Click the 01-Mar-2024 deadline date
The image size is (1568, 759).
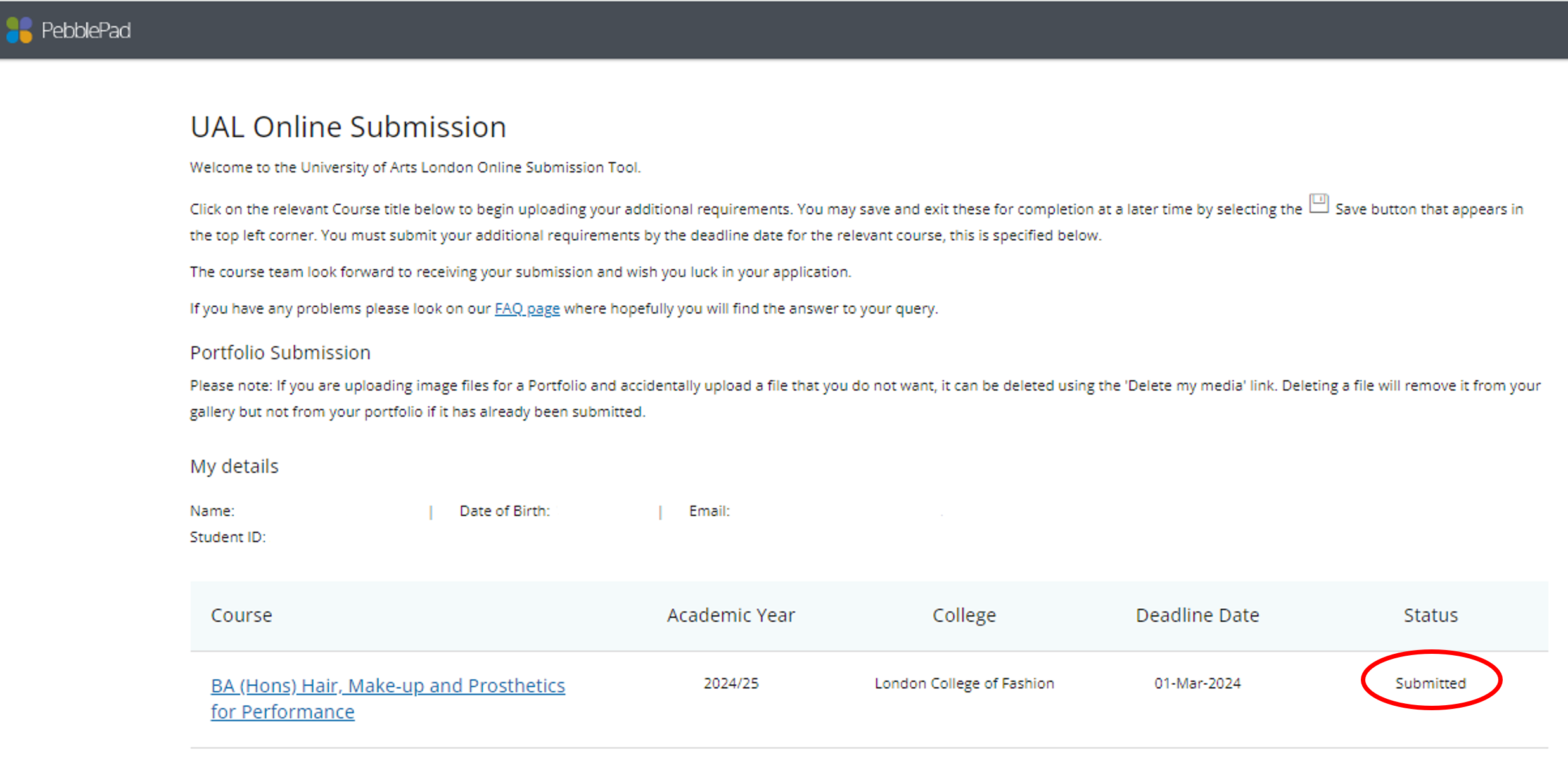coord(1197,684)
